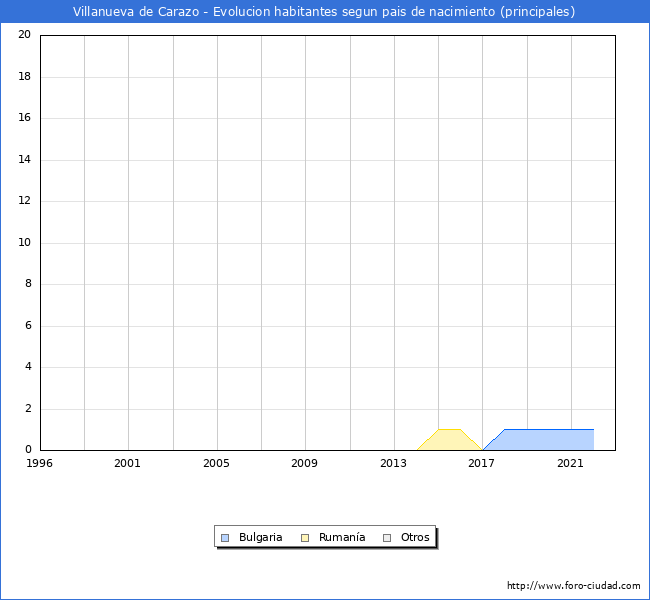The width and height of the screenshot is (650, 600).
Task: Click the blue Bulgaria area in the chart
Action: 543,440
